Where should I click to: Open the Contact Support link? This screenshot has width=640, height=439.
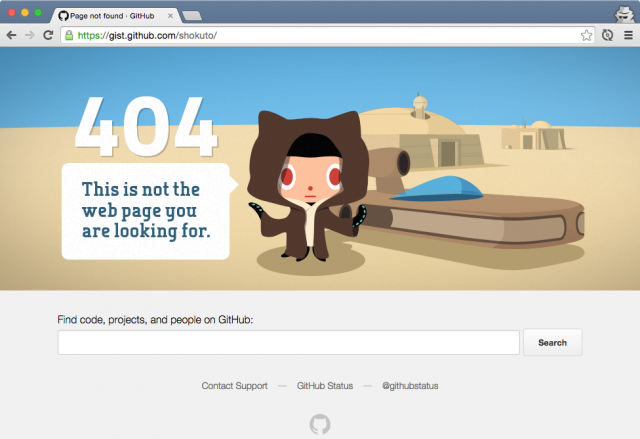(234, 386)
